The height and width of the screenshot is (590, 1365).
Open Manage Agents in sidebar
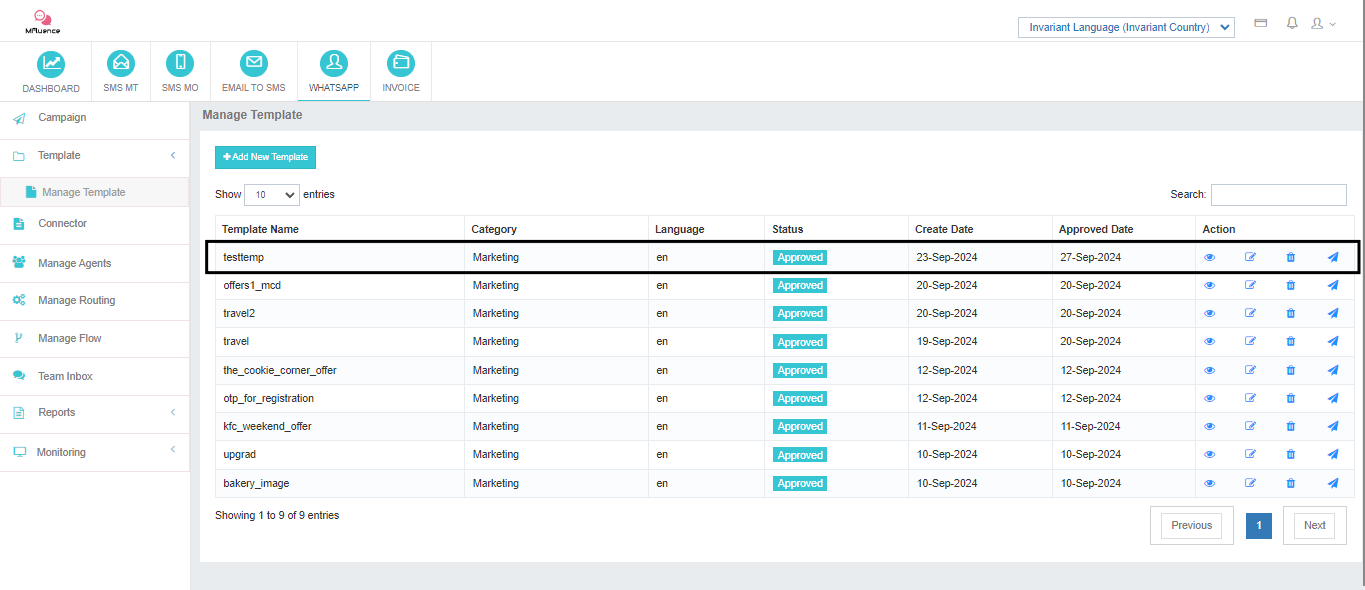point(74,263)
